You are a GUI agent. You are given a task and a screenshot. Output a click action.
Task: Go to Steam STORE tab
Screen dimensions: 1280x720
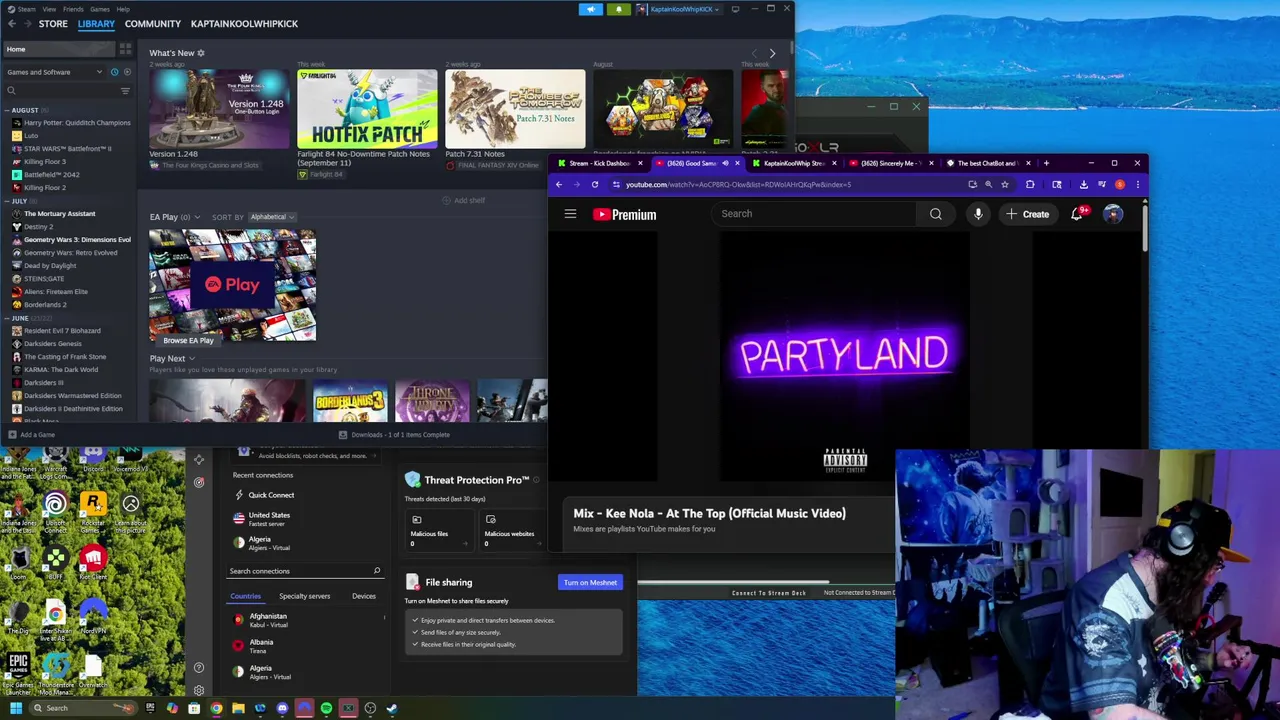click(53, 24)
